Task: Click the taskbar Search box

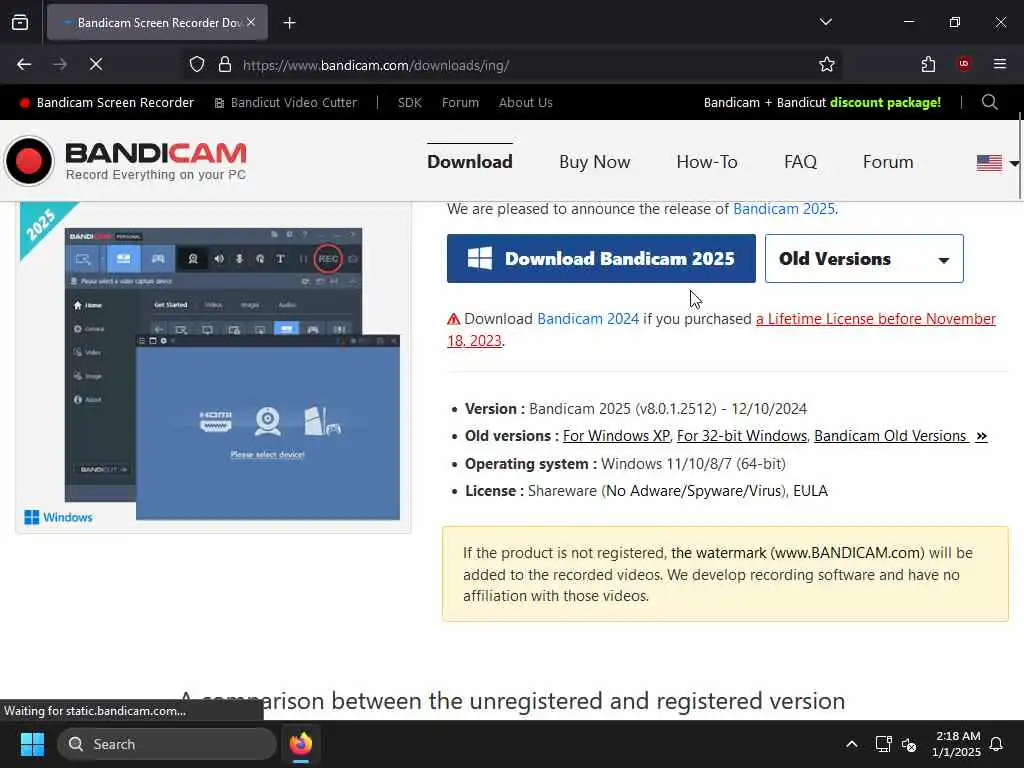Action: (x=167, y=744)
